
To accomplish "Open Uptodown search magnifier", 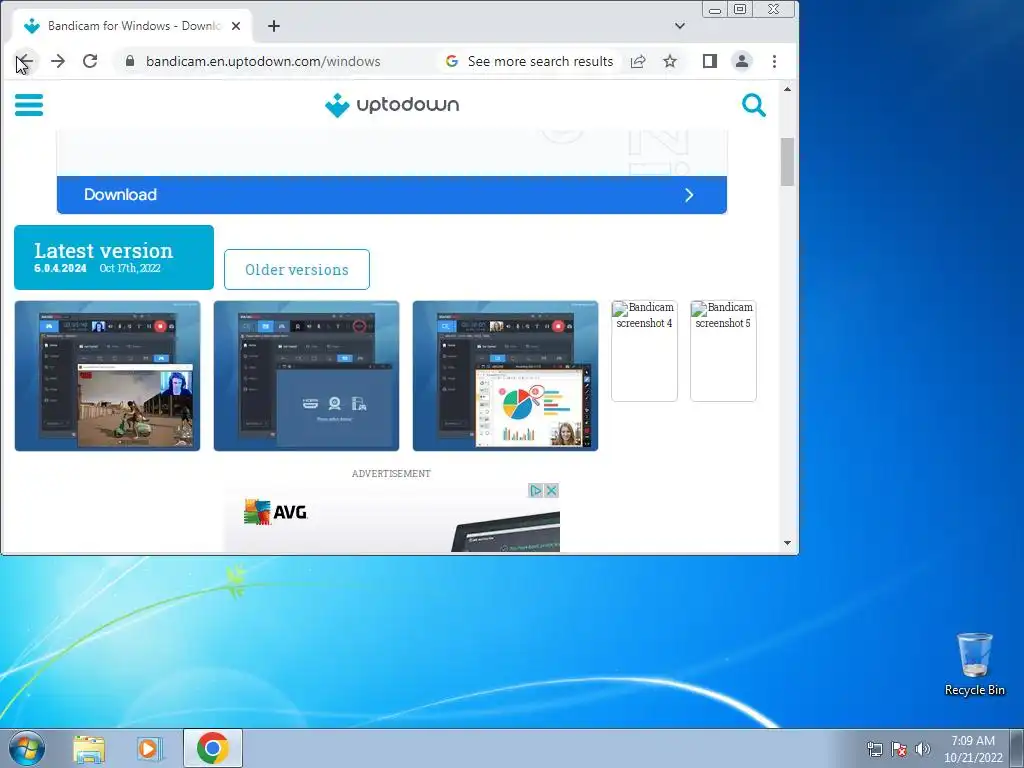I will coord(754,104).
